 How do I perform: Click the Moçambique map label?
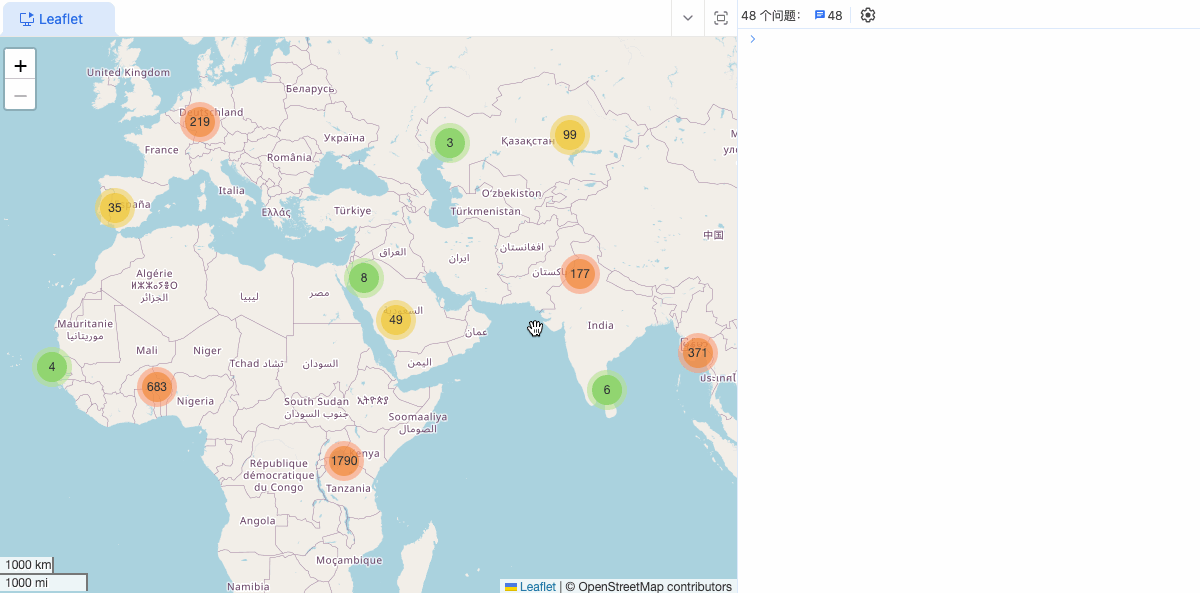[x=350, y=560]
